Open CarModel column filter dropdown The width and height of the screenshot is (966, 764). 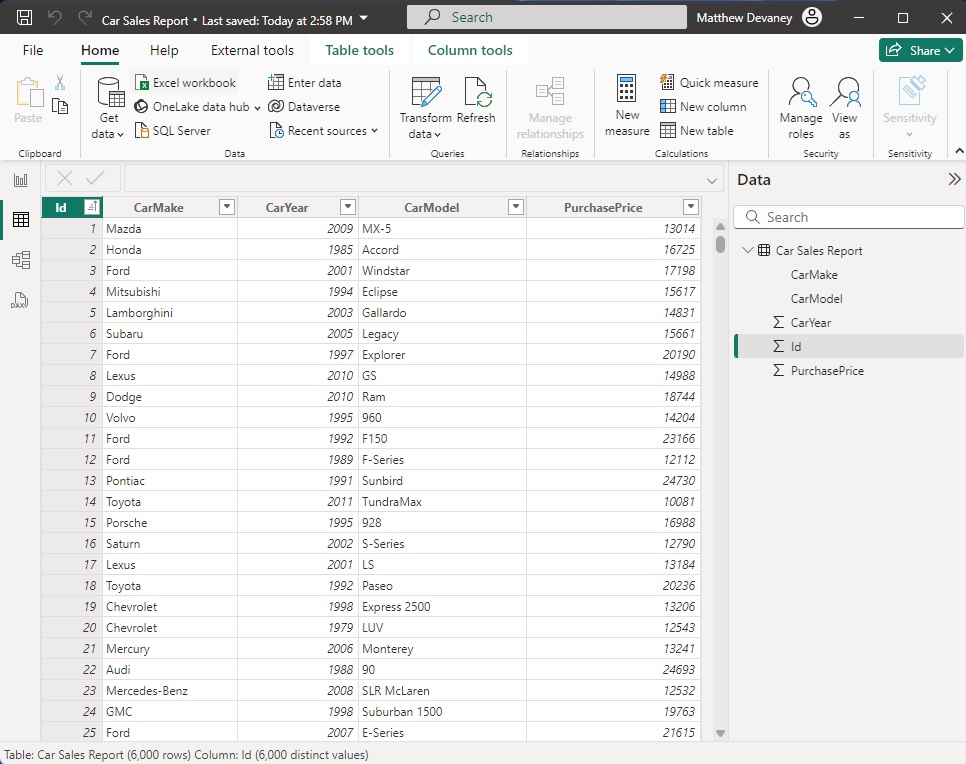516,207
